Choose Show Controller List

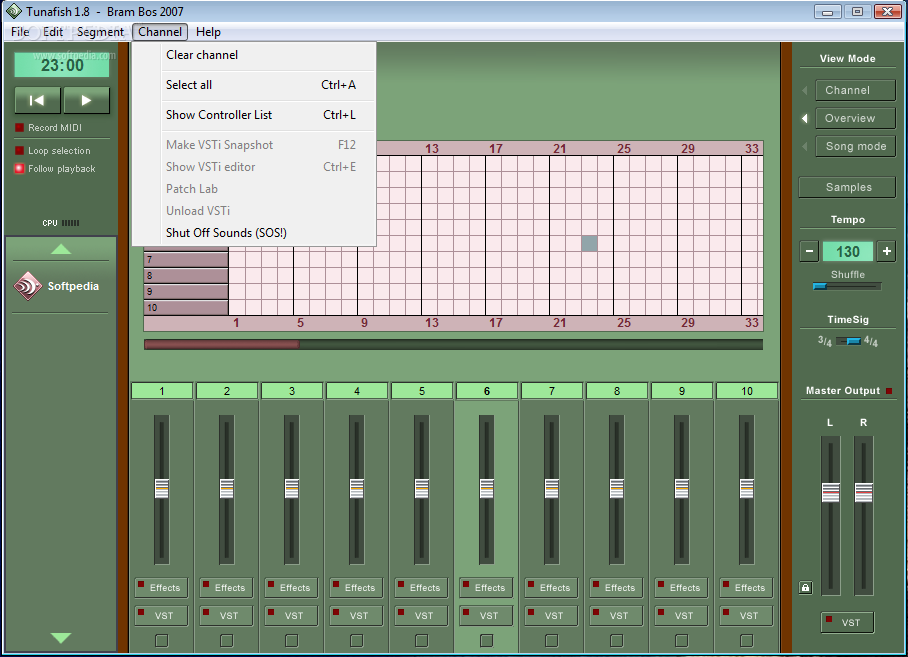click(254, 115)
